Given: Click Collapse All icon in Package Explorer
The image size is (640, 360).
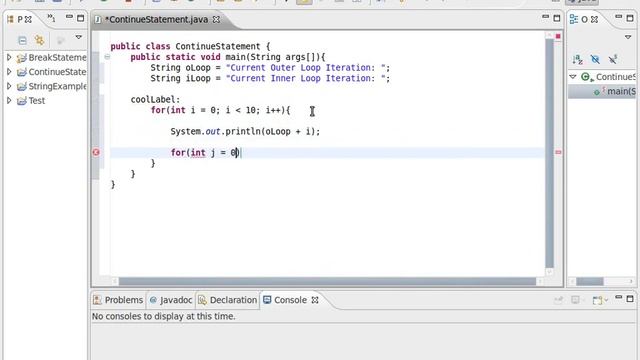Looking at the screenshot, I should pyautogui.click(x=22, y=40).
